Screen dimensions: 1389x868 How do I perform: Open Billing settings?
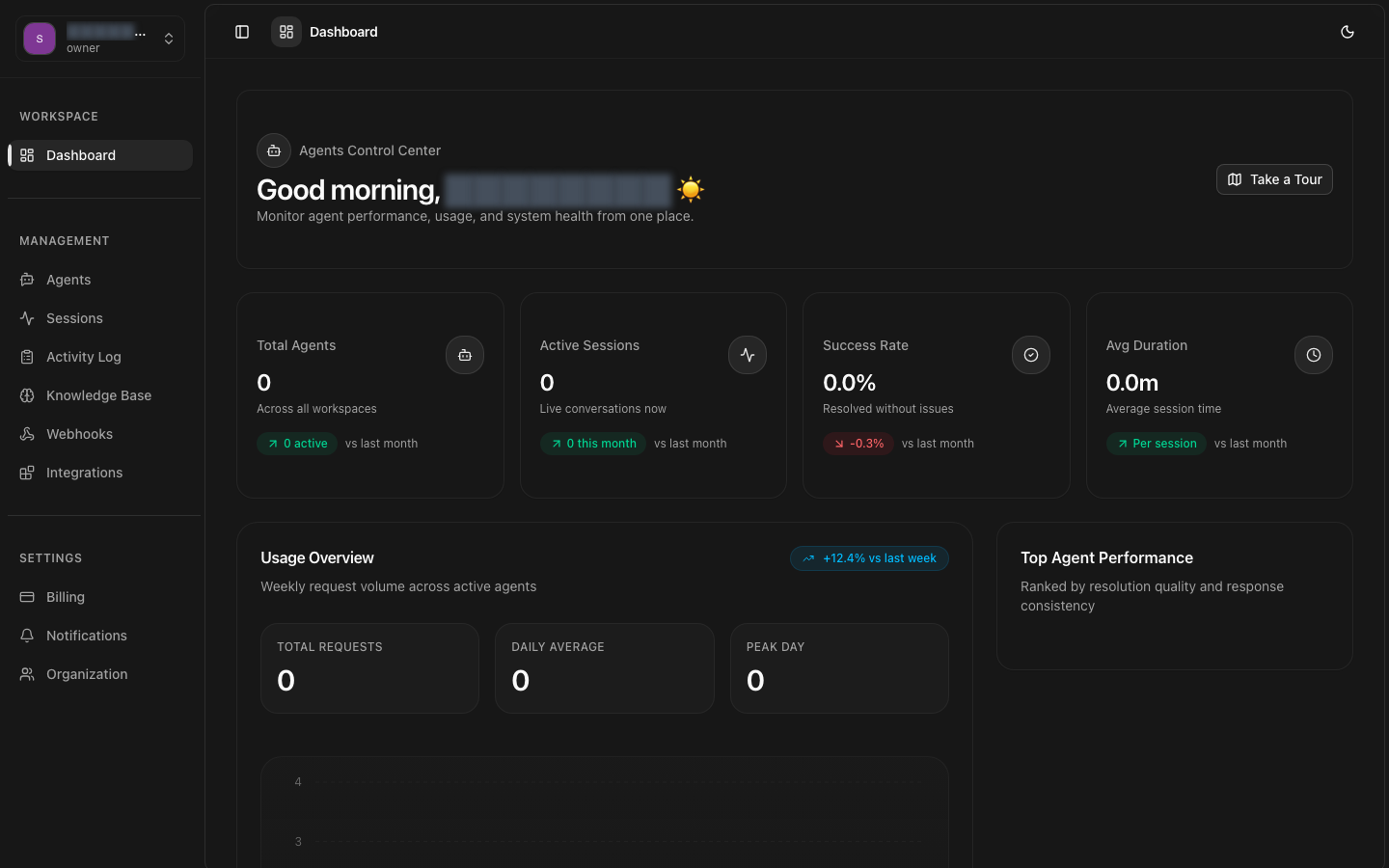[100, 597]
